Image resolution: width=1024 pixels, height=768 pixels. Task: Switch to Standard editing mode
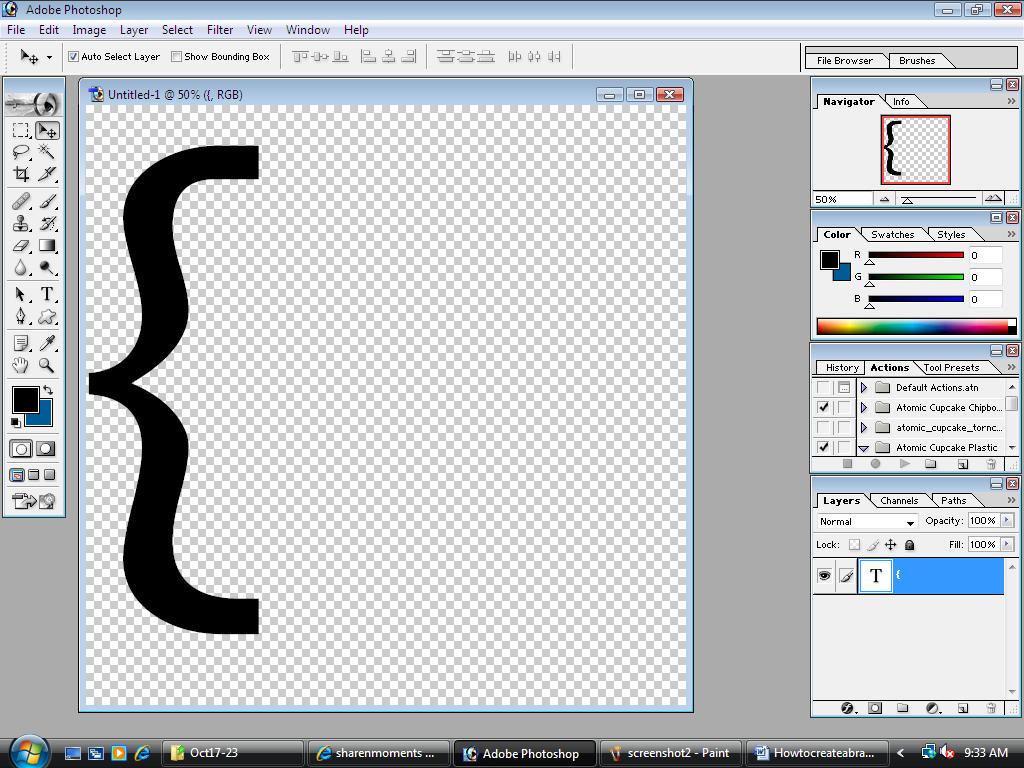click(x=21, y=449)
